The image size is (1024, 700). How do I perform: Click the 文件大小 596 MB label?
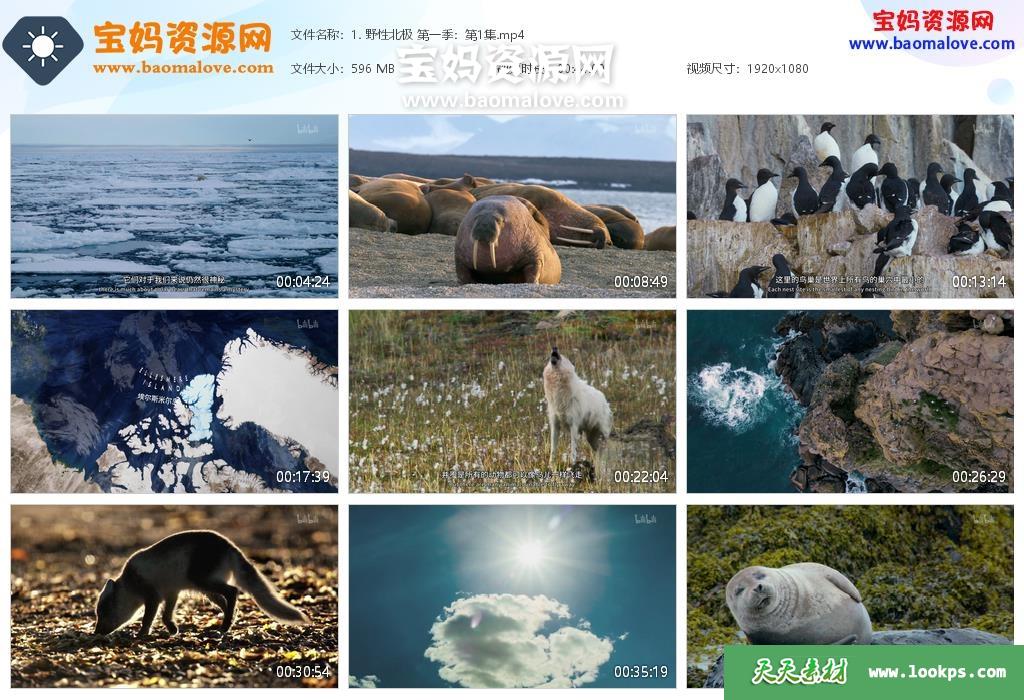click(342, 69)
